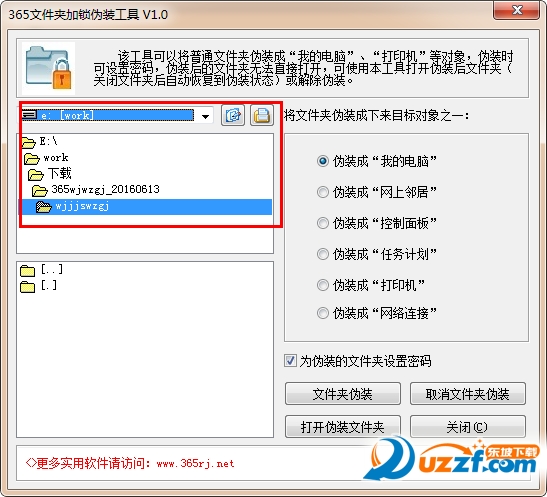The height and width of the screenshot is (497, 547).
Task: Click the 文件夹伪装 button
Action: point(343,394)
